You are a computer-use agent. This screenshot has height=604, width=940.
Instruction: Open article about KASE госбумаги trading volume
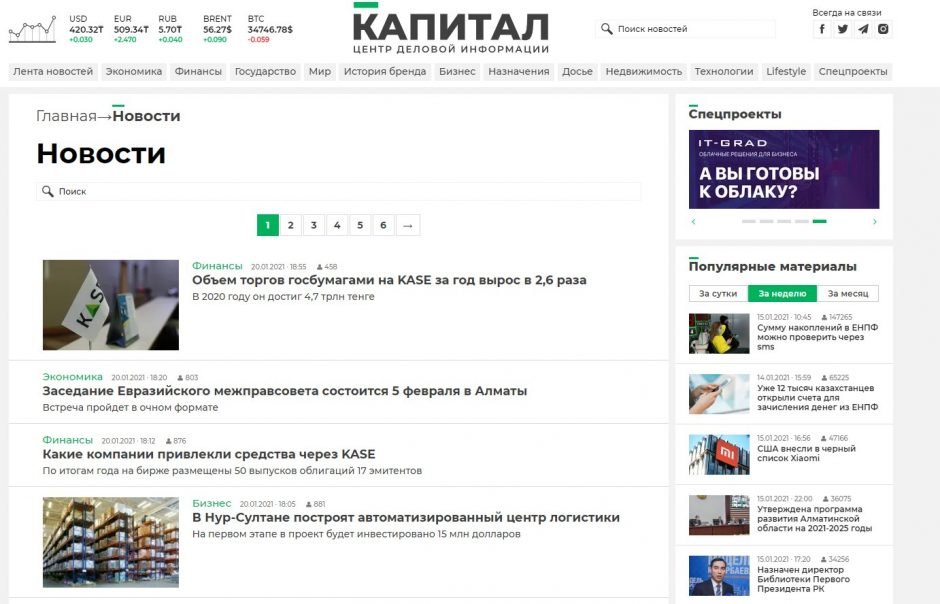[389, 281]
